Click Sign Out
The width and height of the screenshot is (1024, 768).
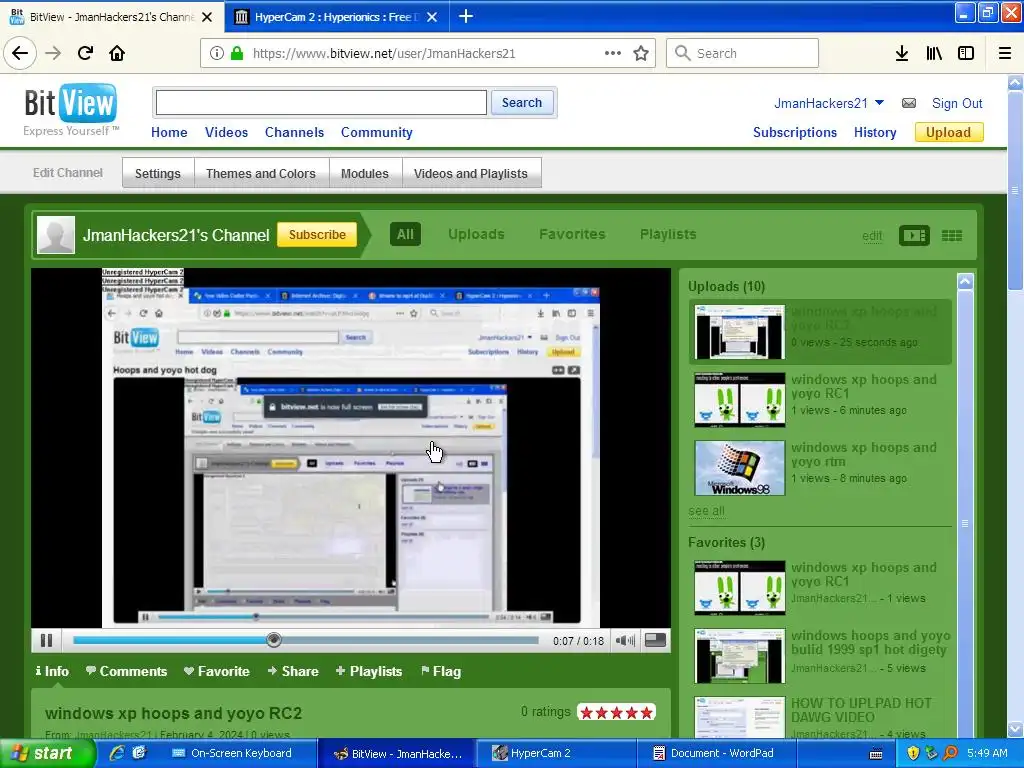coord(957,103)
